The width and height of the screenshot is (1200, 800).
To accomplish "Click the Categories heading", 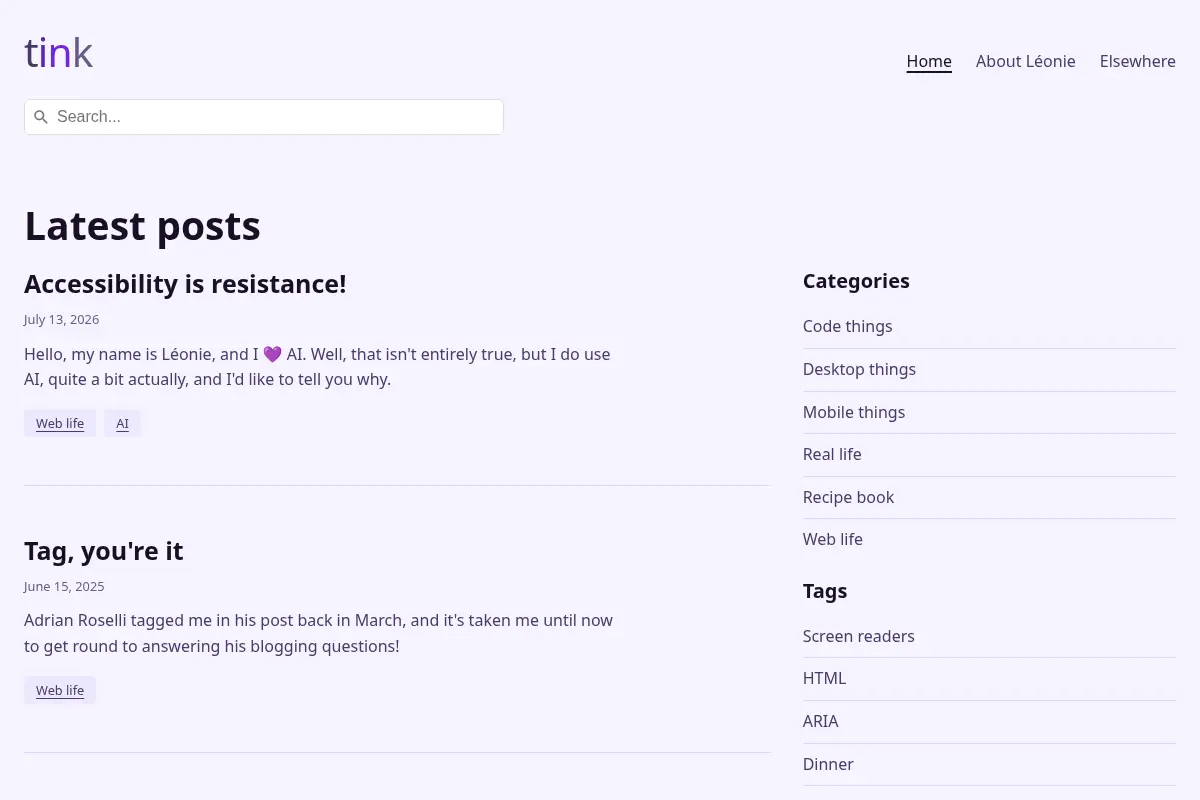I will [x=856, y=281].
